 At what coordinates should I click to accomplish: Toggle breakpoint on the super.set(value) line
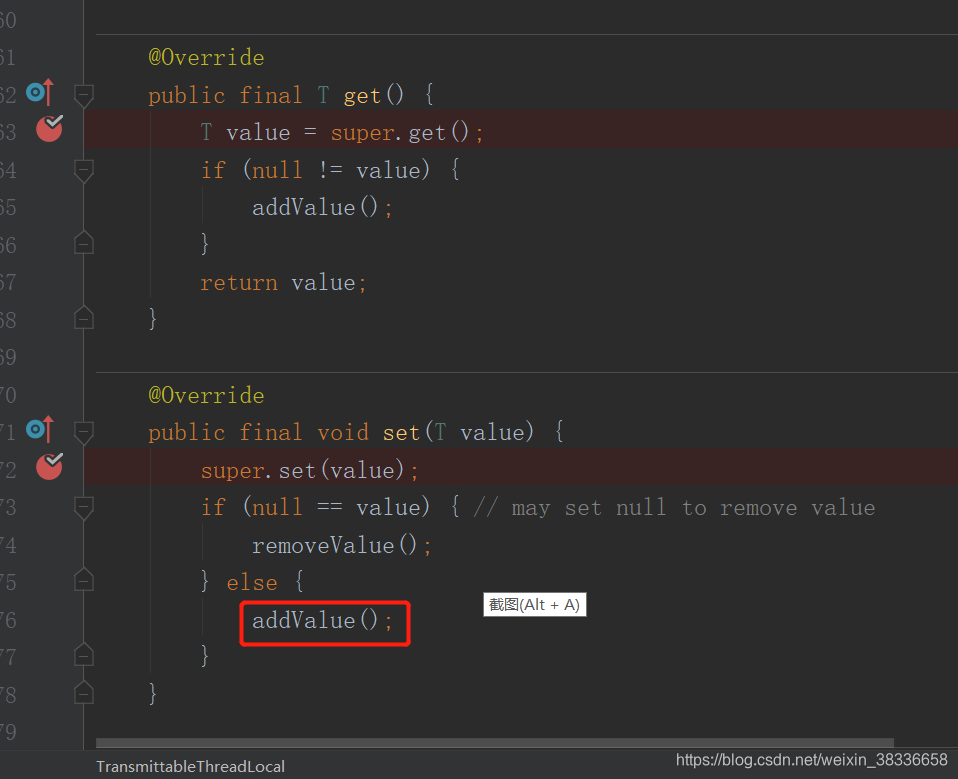tap(49, 466)
